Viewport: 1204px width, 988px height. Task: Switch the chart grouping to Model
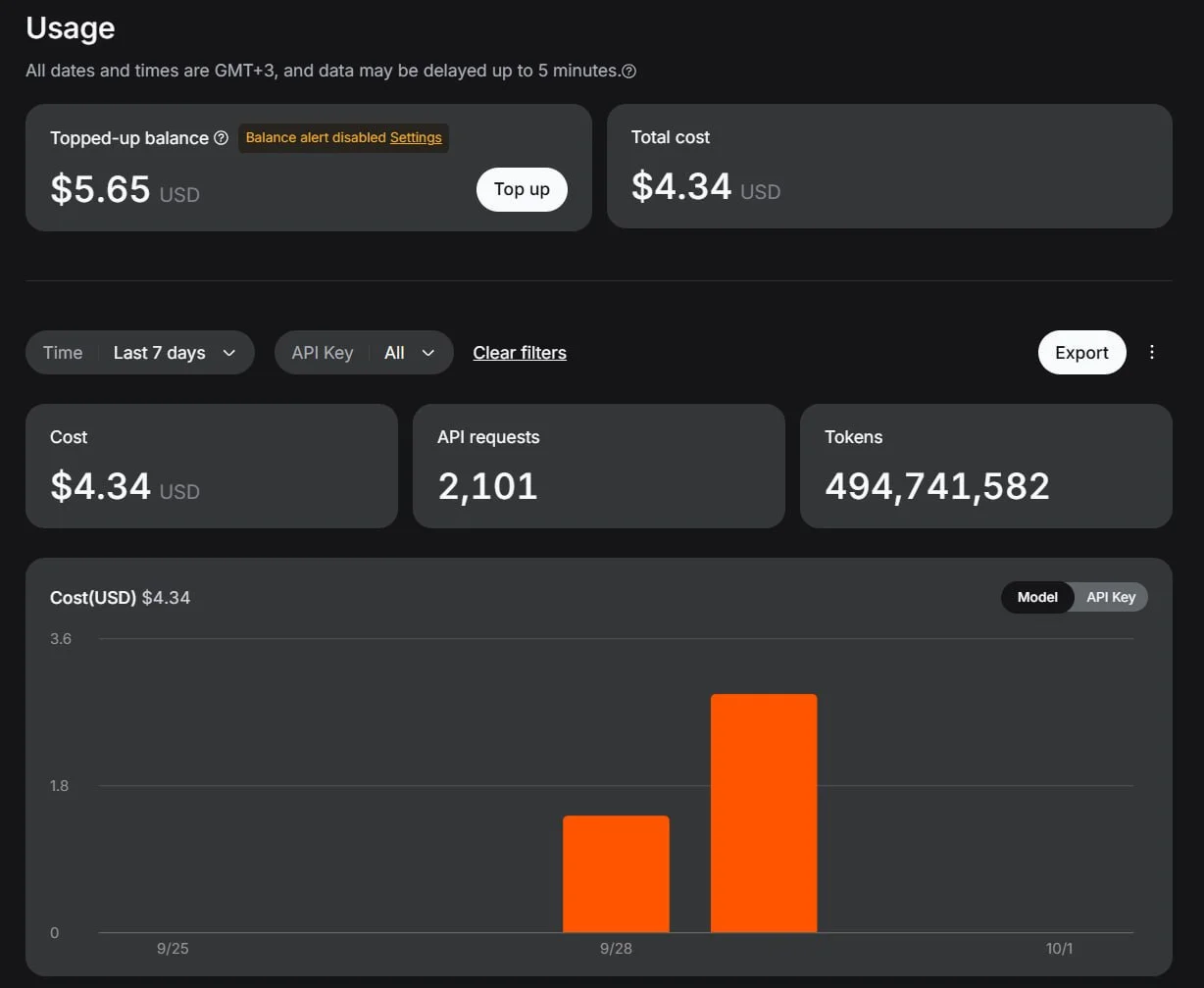(x=1037, y=597)
